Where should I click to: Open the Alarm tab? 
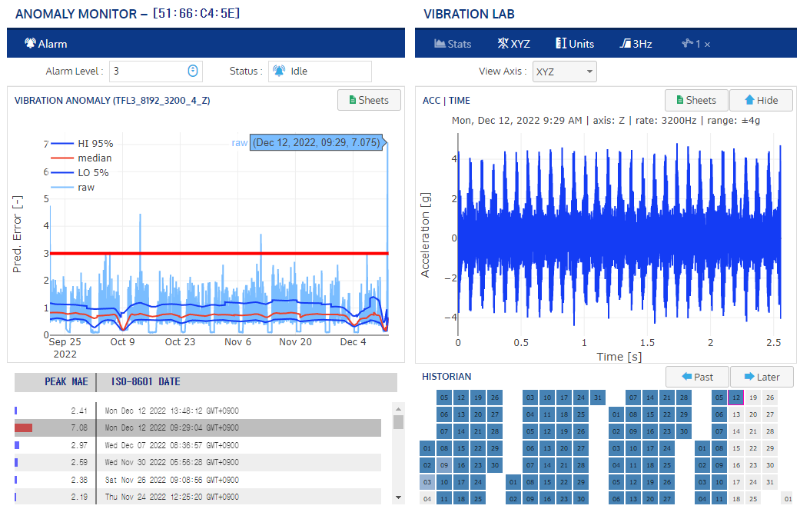click(x=45, y=44)
